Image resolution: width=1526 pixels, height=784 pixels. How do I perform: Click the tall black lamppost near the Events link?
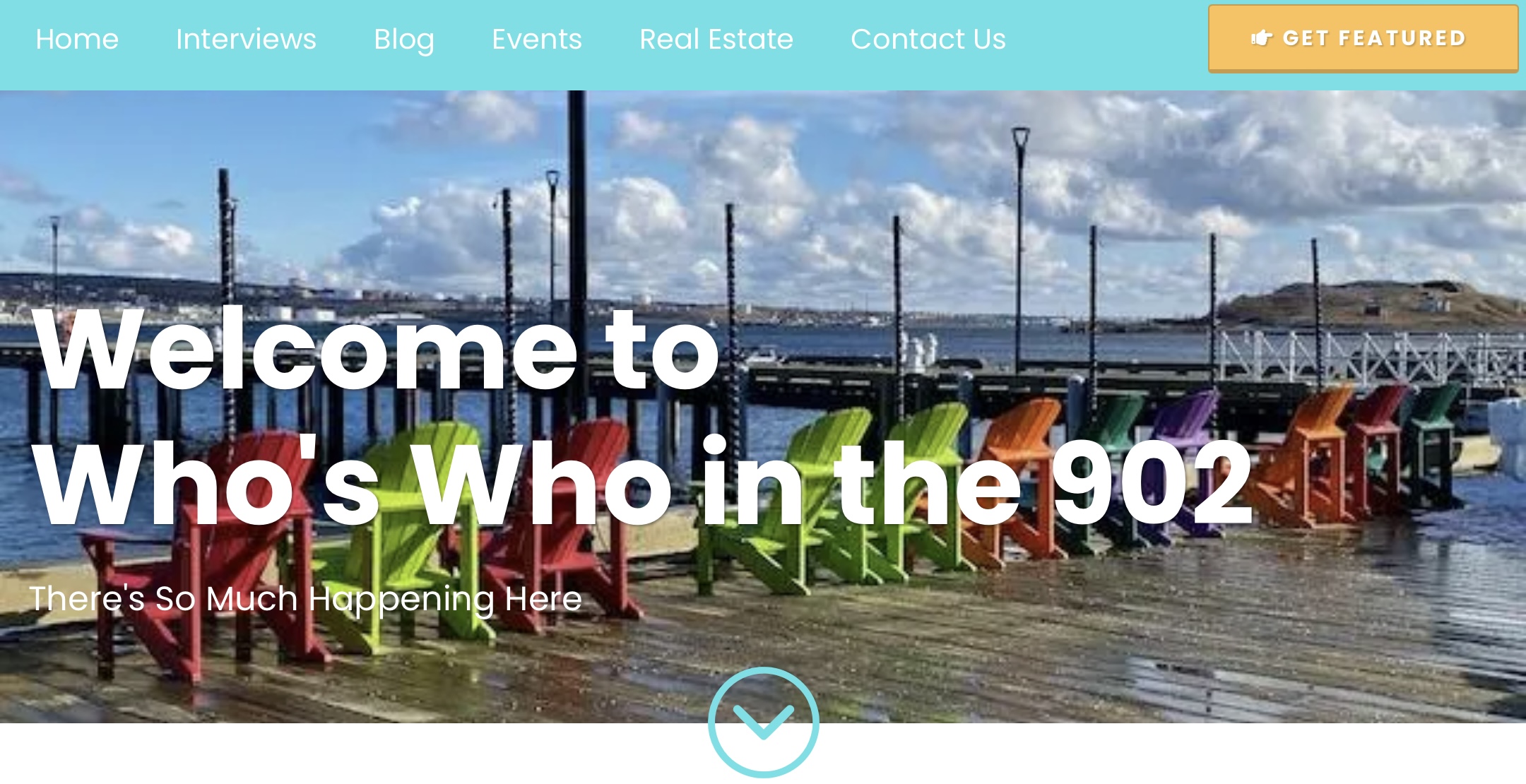(x=577, y=254)
